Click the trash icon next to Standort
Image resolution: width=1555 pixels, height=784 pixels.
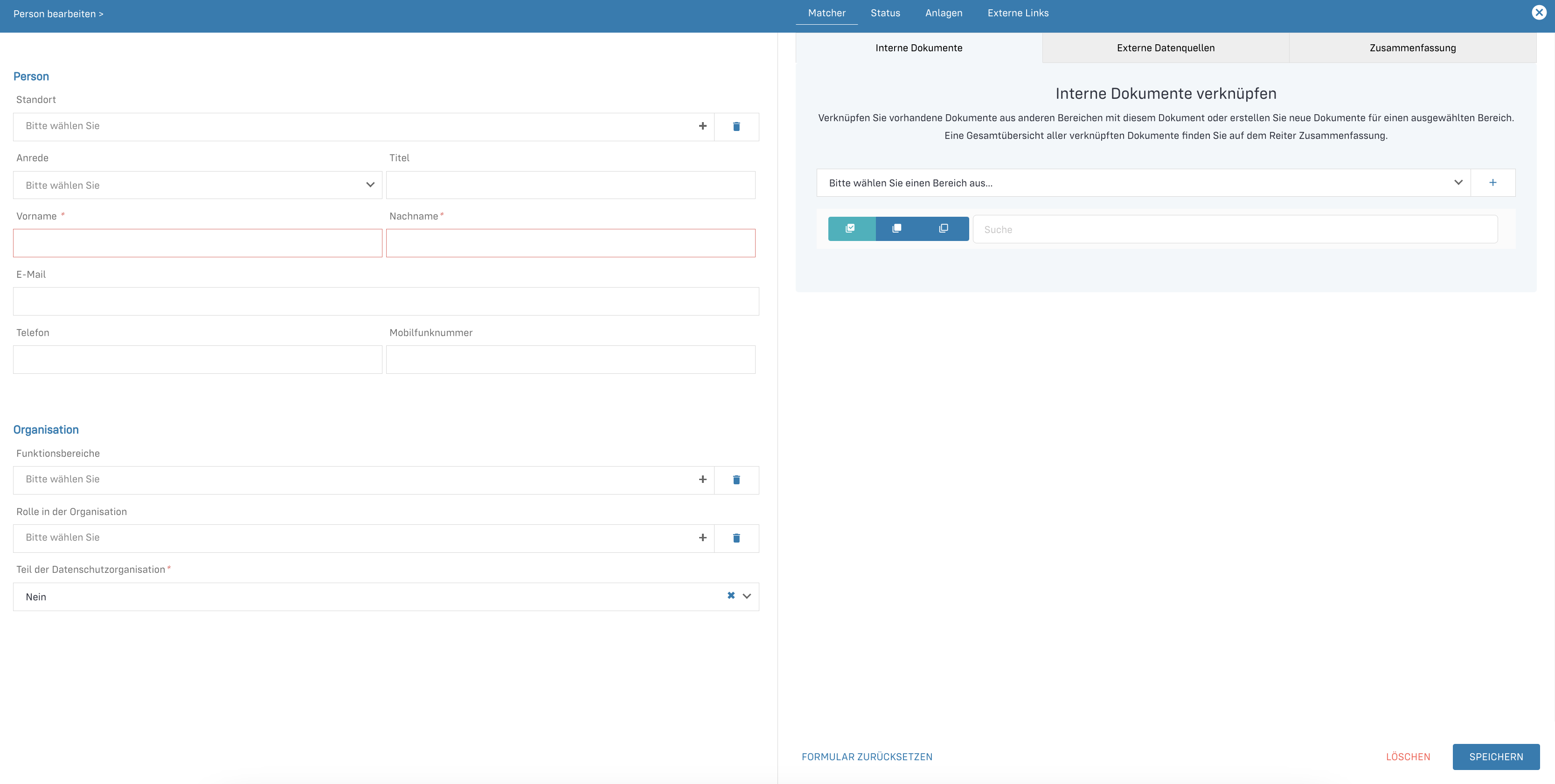736,127
